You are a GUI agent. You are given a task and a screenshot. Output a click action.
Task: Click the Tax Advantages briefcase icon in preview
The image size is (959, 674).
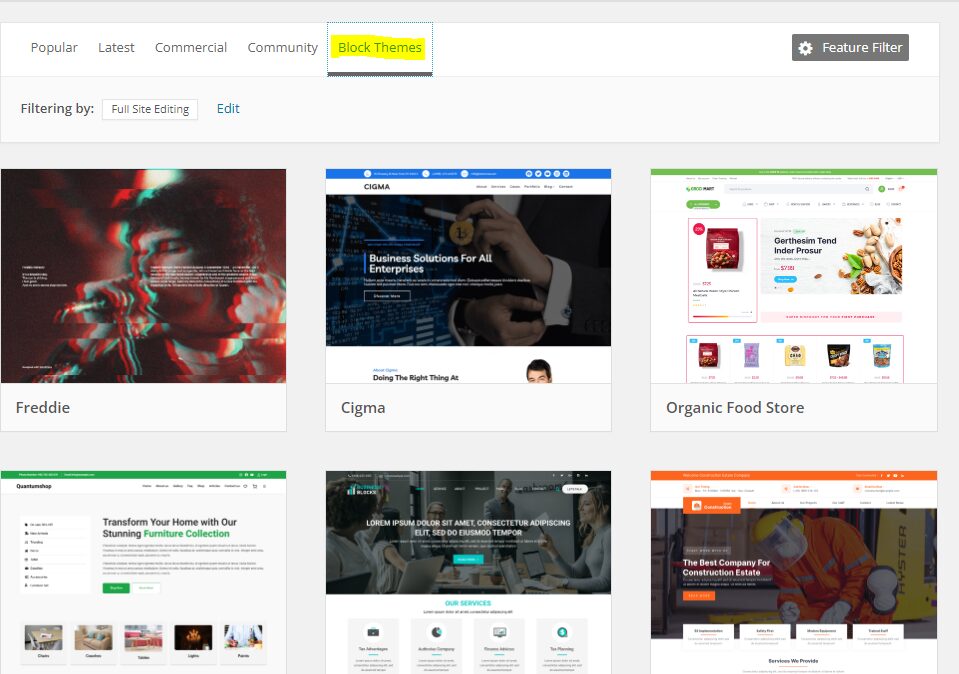click(x=374, y=632)
